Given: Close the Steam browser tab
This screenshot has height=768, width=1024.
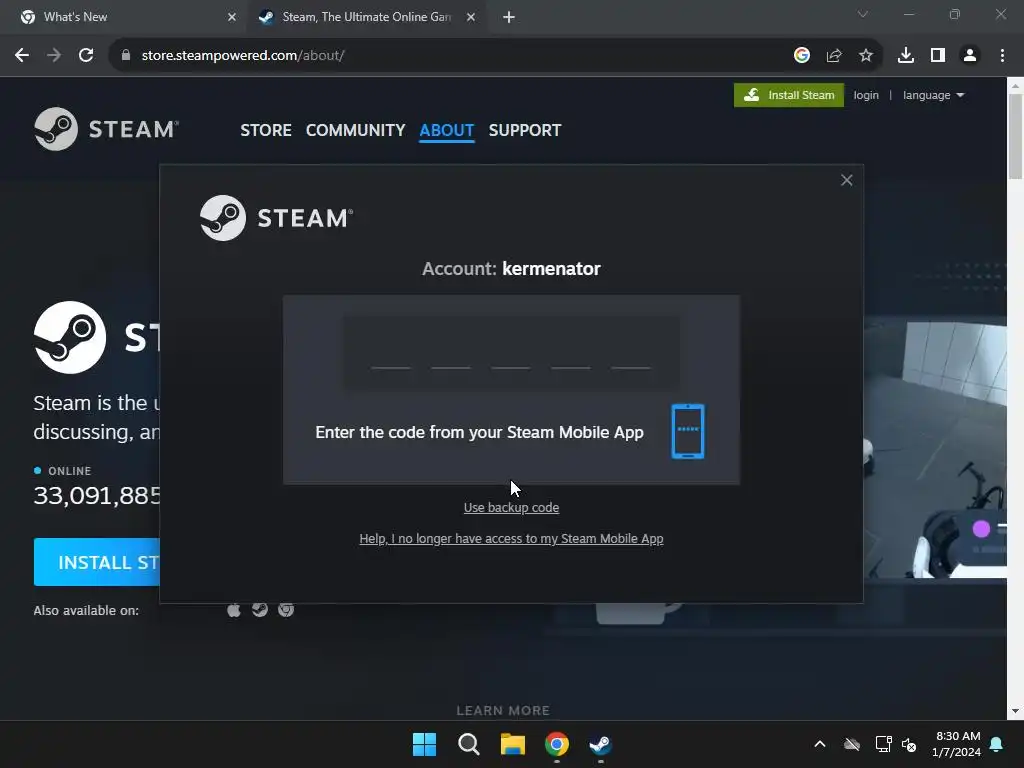Looking at the screenshot, I should [x=471, y=17].
